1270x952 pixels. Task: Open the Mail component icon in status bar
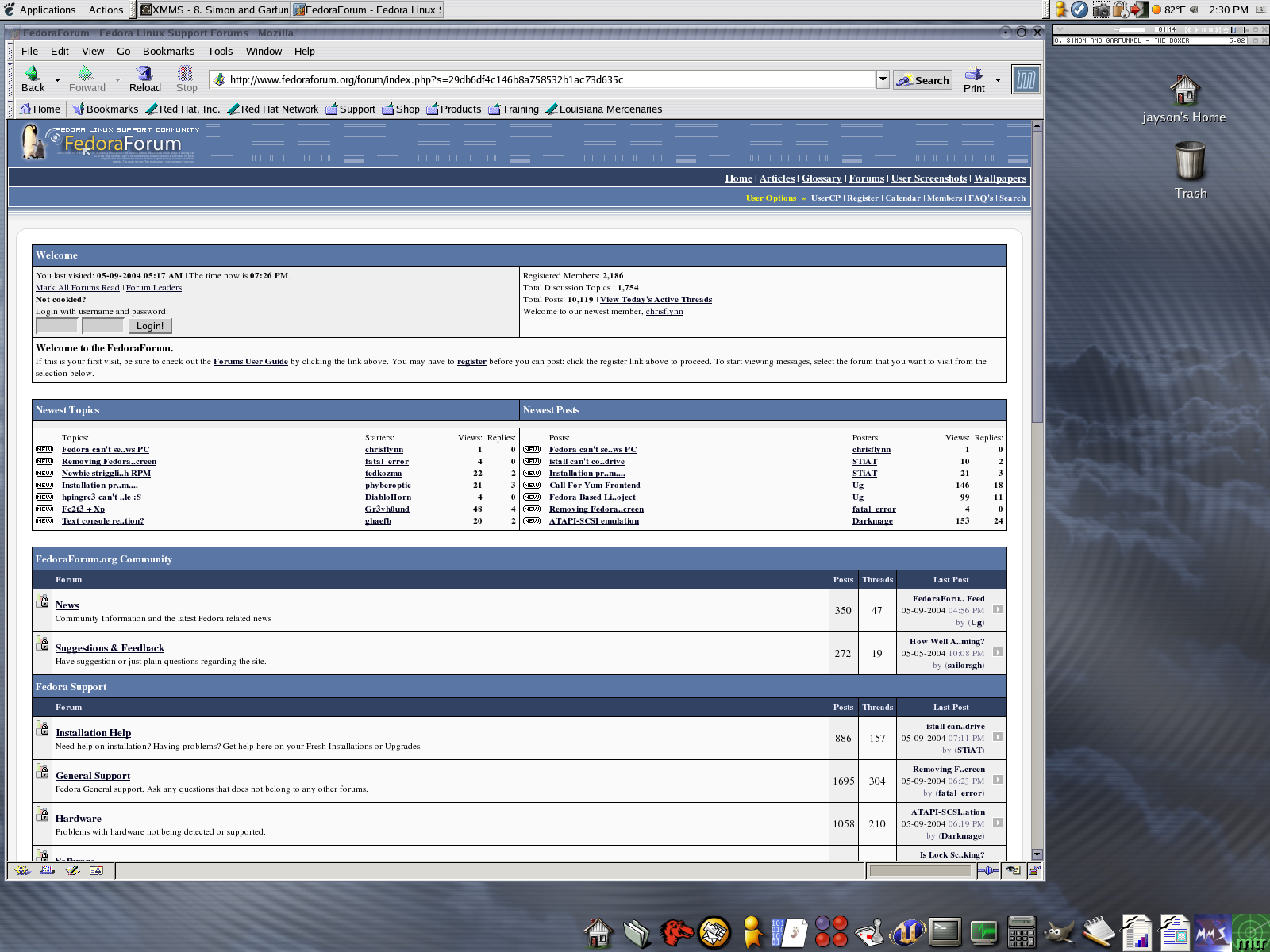[x=48, y=870]
